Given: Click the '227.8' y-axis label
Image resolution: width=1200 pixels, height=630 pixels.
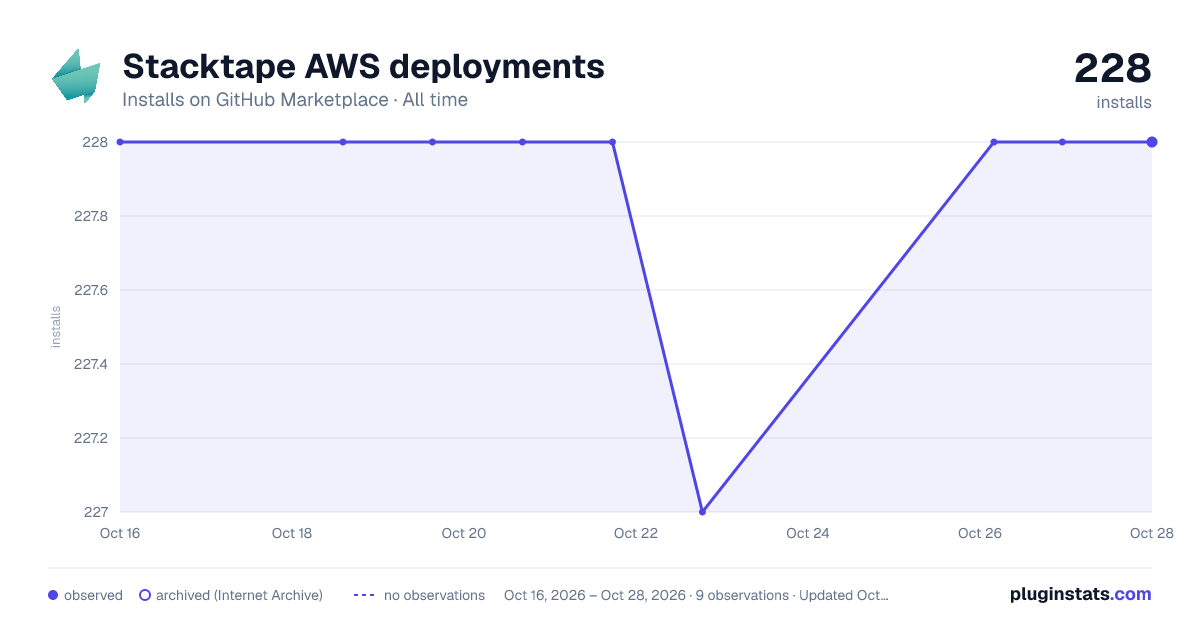Looking at the screenshot, I should [x=91, y=216].
